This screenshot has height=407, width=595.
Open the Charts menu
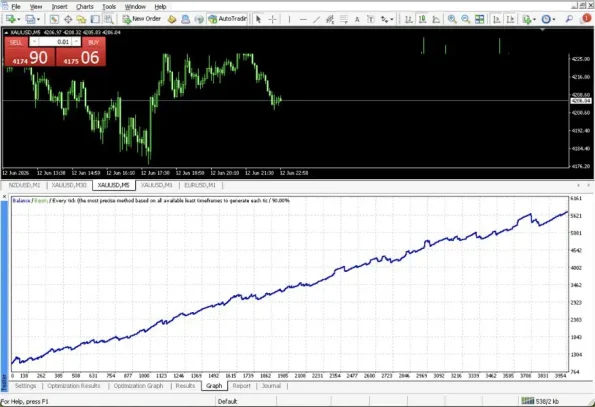pyautogui.click(x=84, y=7)
